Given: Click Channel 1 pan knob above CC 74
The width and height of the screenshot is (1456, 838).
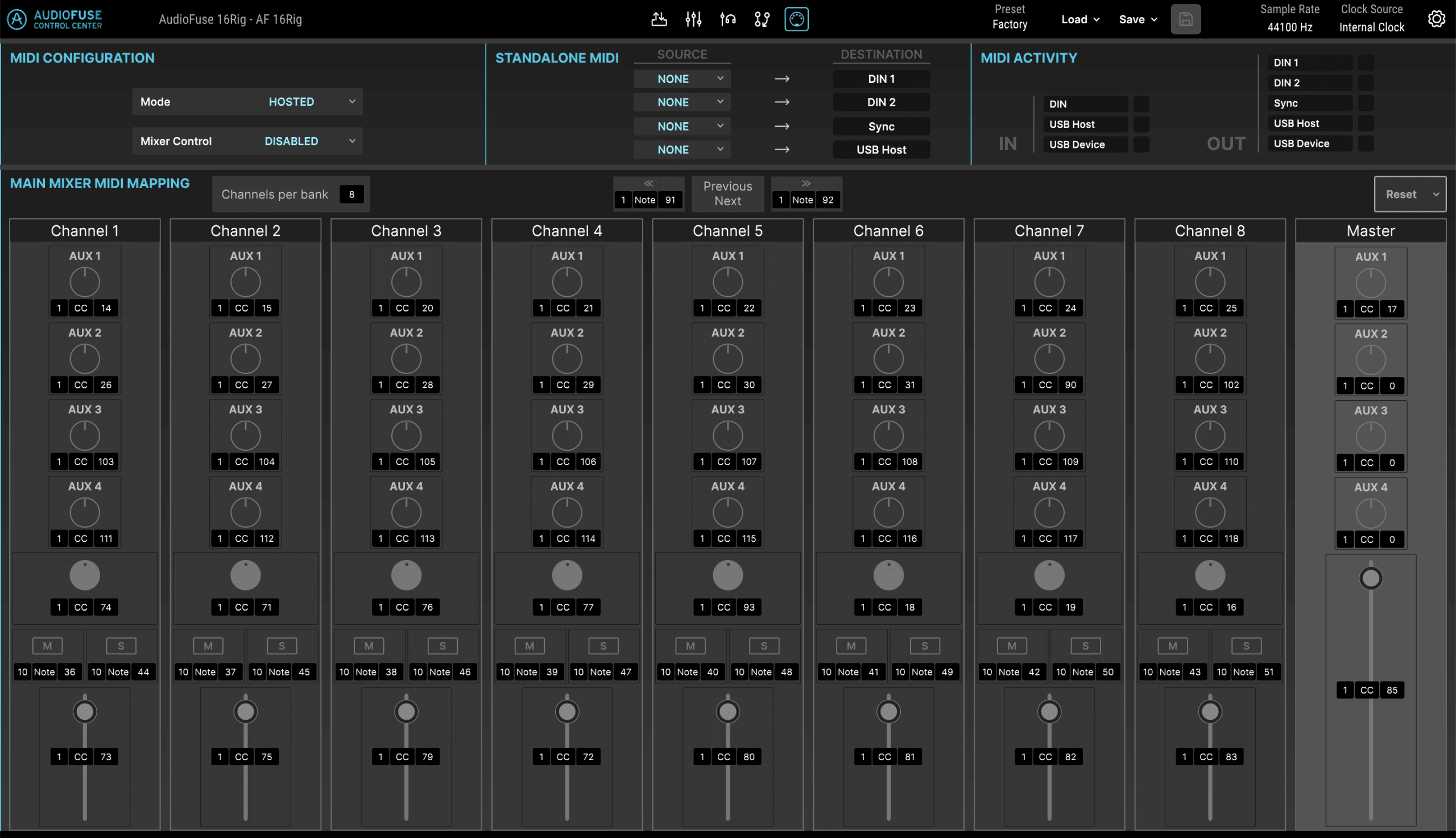Looking at the screenshot, I should coord(85,575).
